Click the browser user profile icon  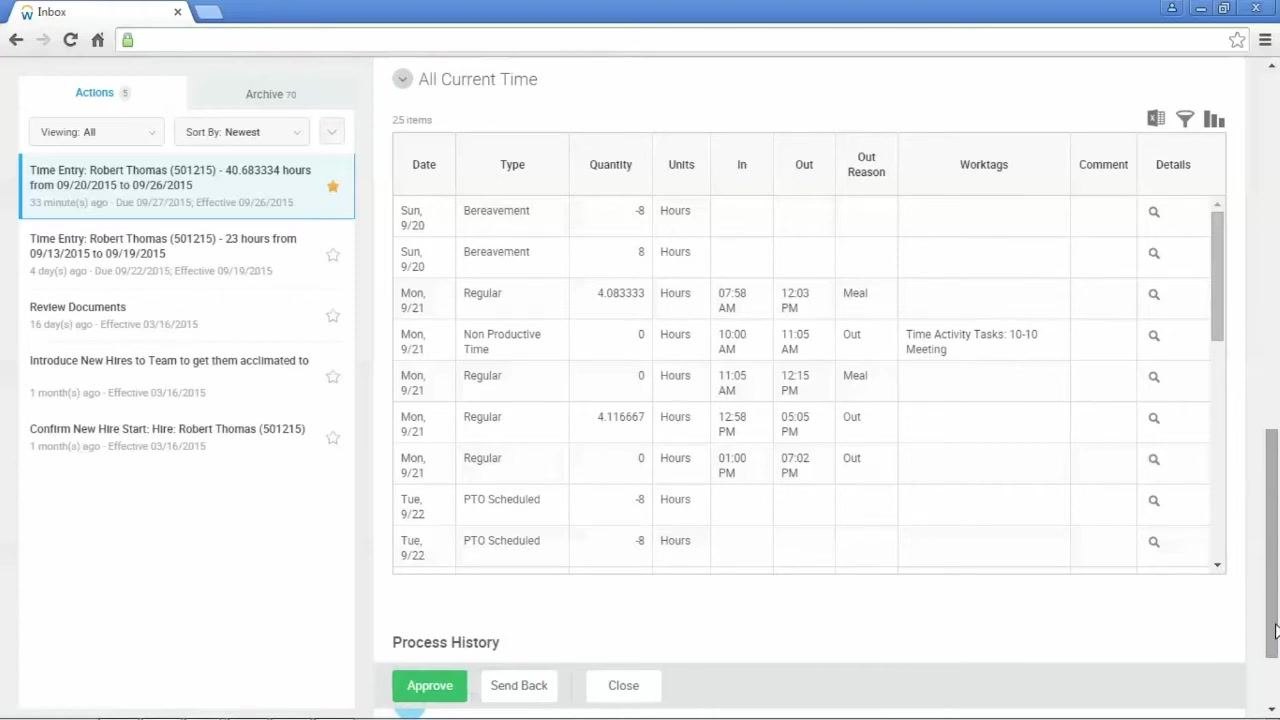click(1172, 8)
